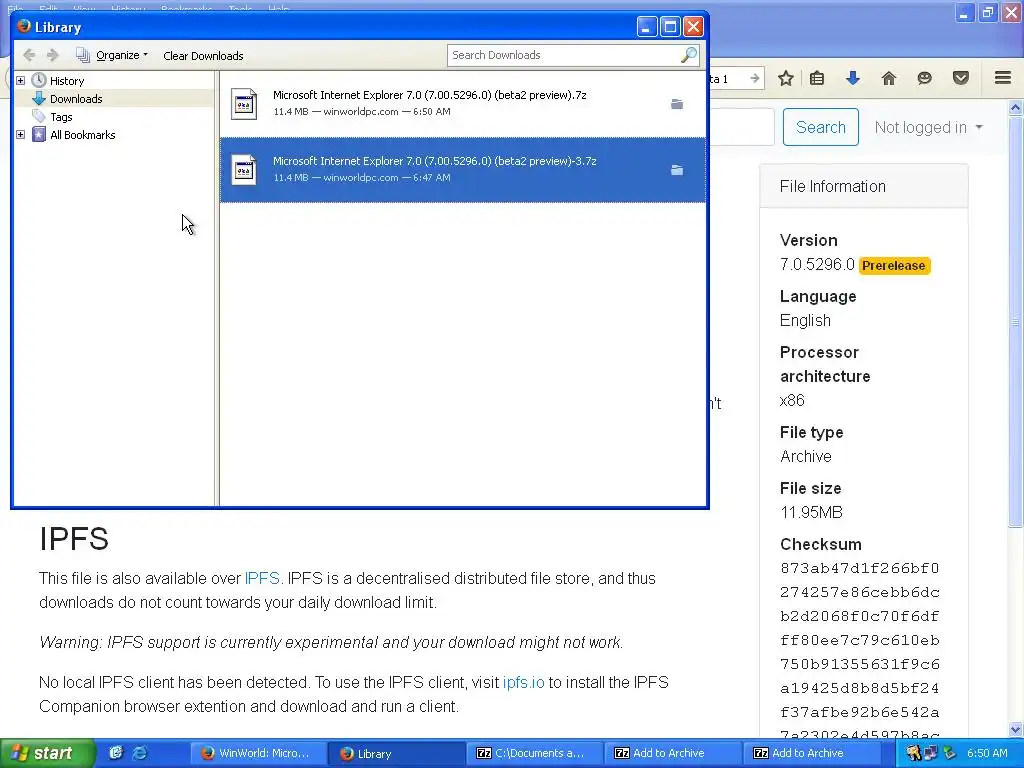
Task: Click the IPFS heading
Action: (x=74, y=539)
